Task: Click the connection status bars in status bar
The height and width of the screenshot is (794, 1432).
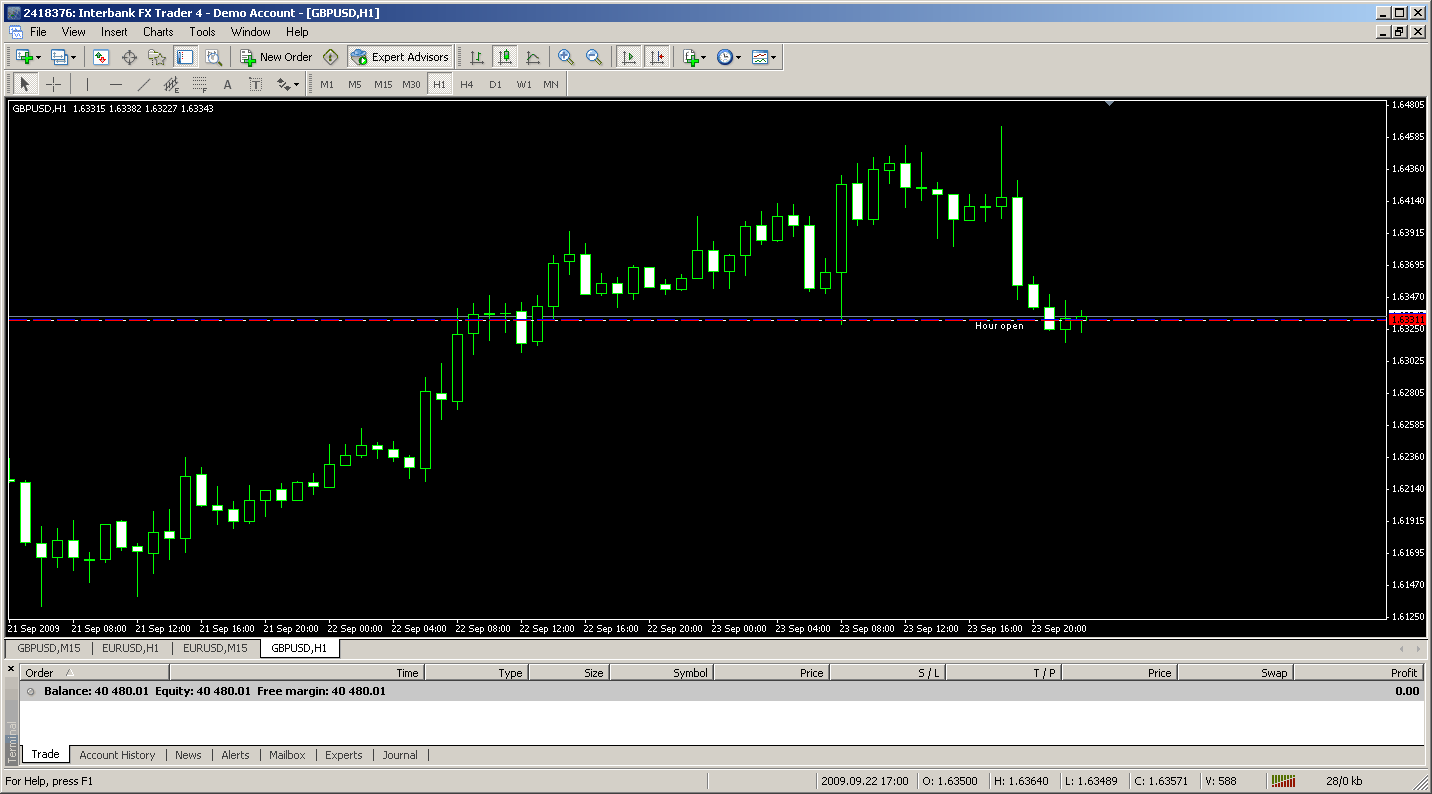Action: [x=1284, y=781]
